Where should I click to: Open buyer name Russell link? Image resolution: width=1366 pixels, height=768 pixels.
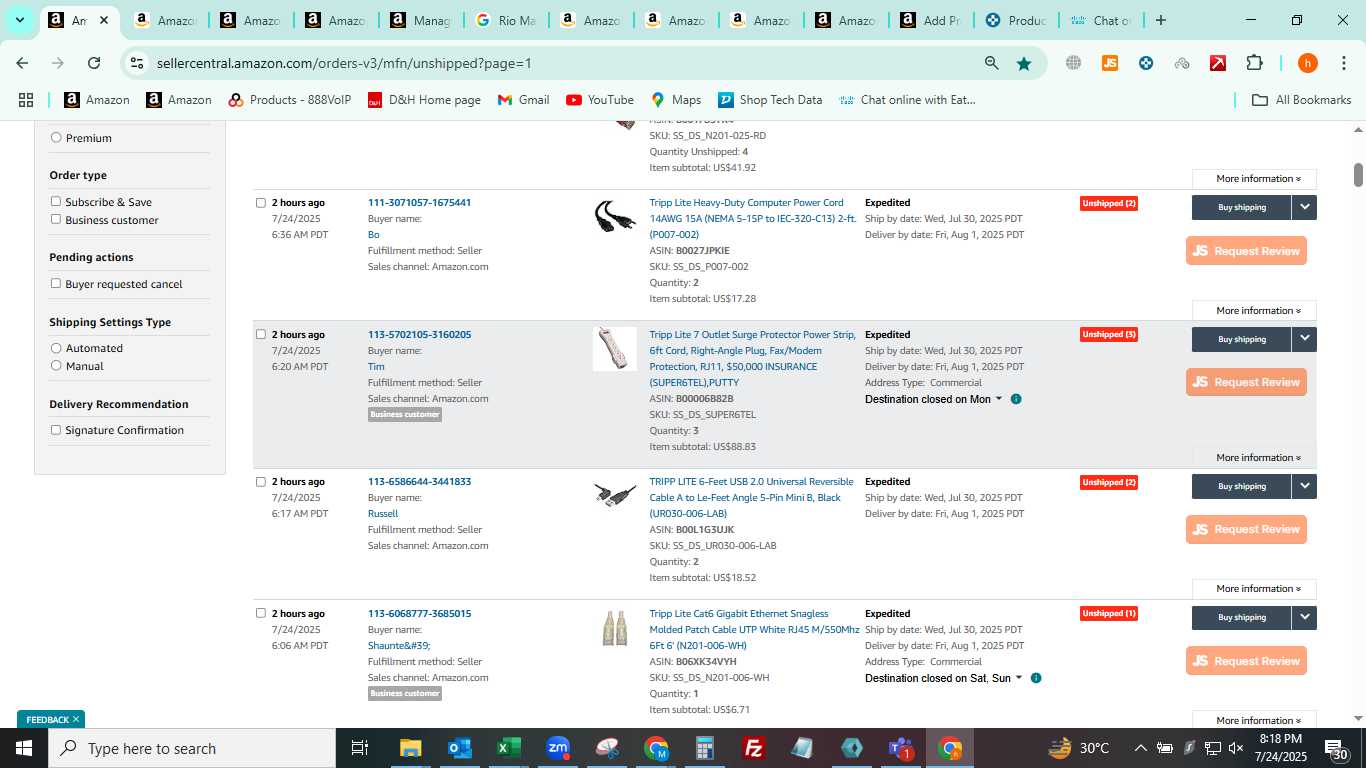click(383, 514)
